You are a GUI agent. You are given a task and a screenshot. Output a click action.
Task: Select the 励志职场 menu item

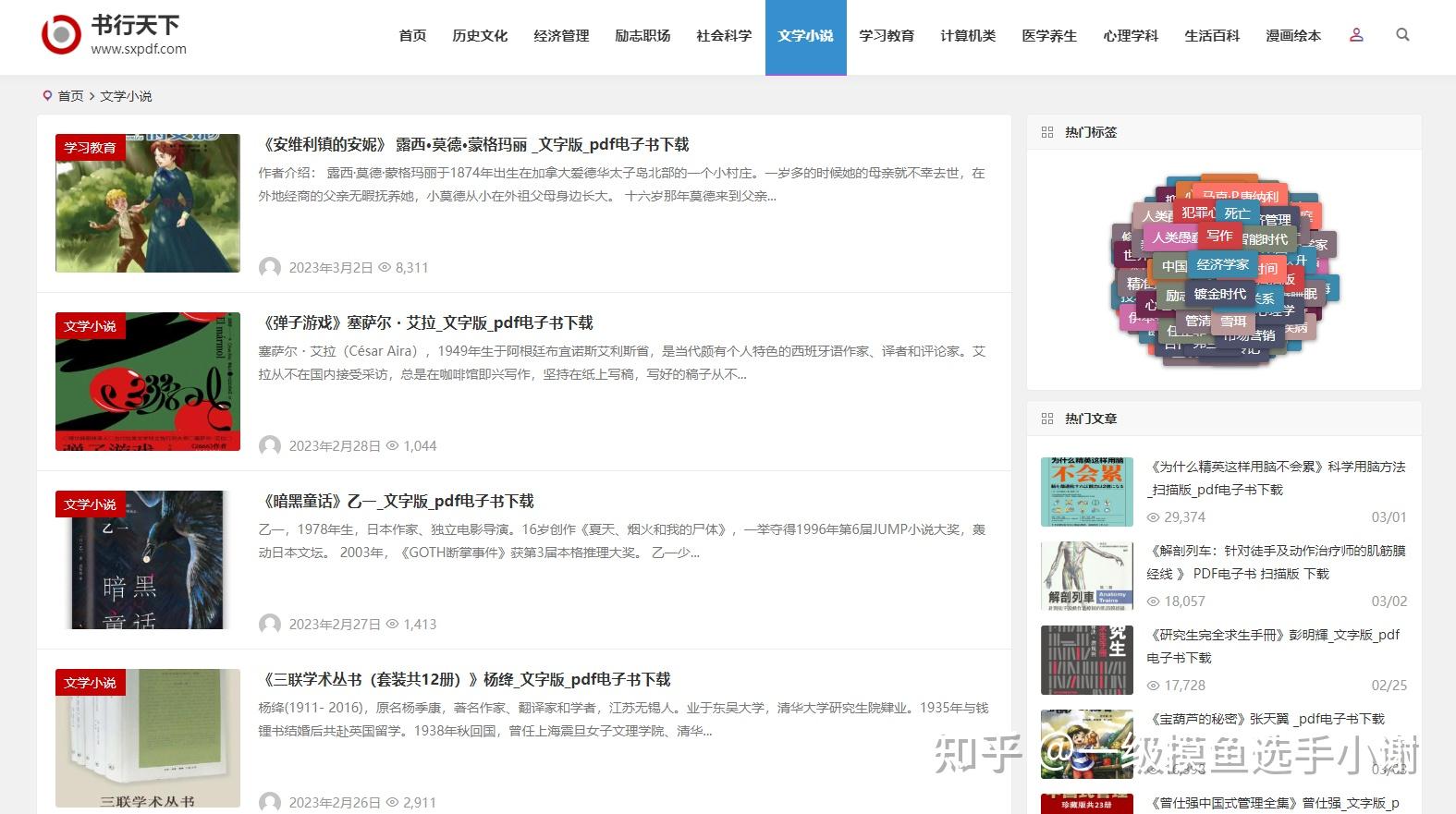pyautogui.click(x=642, y=36)
